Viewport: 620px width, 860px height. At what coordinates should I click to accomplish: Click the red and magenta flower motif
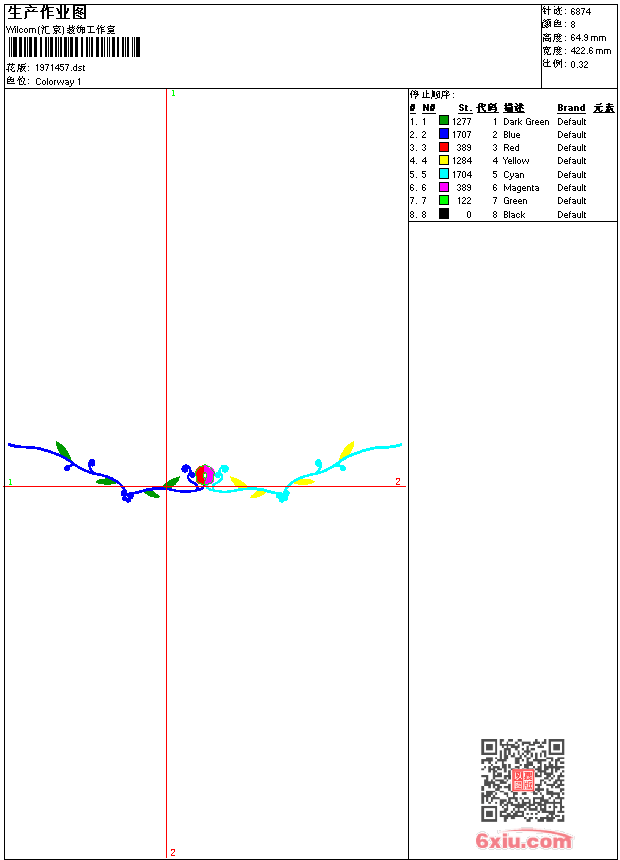pyautogui.click(x=205, y=474)
